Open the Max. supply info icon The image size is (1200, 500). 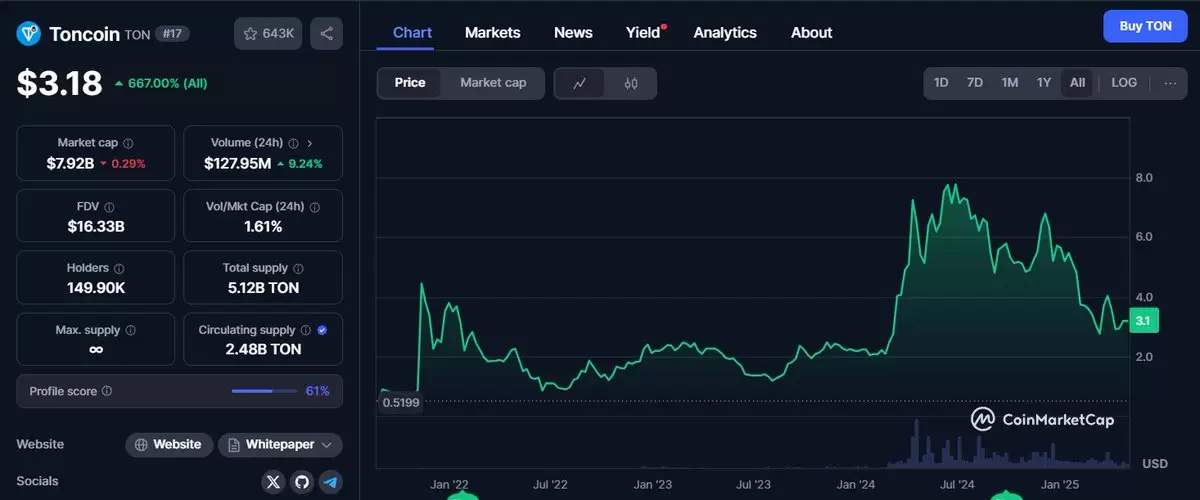click(130, 330)
